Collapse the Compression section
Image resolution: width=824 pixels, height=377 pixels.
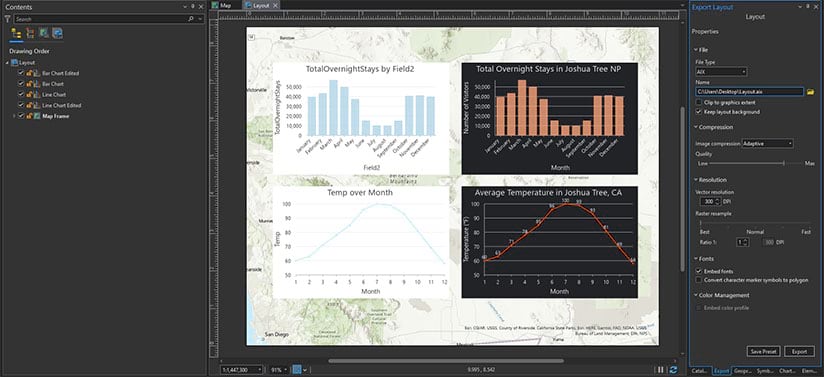[695, 127]
